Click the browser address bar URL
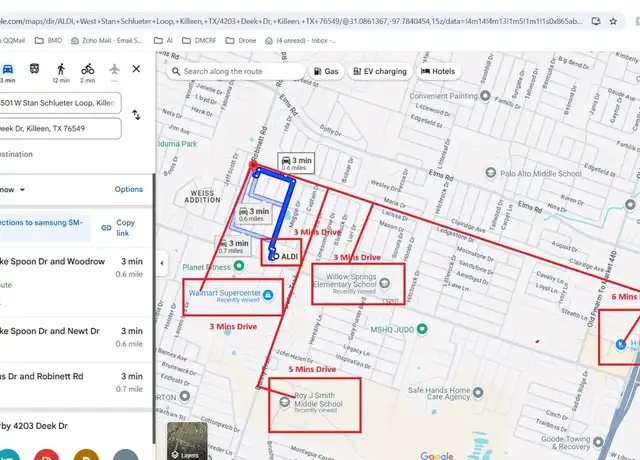This screenshot has width=640, height=460. coord(291,21)
